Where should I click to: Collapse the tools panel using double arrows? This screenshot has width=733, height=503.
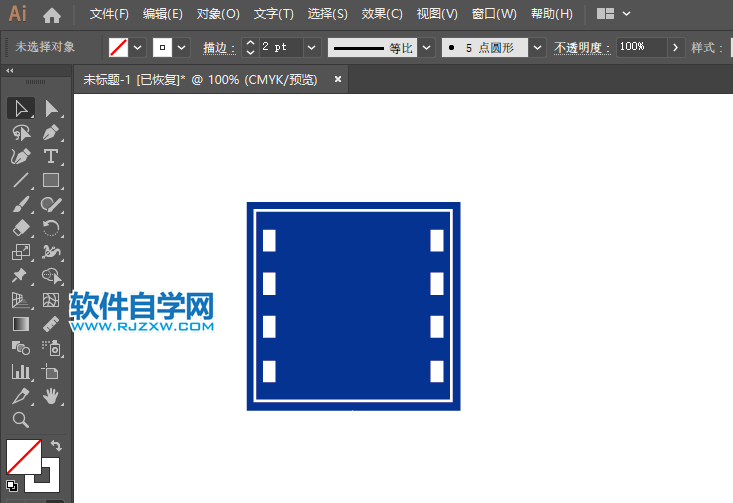click(x=10, y=71)
